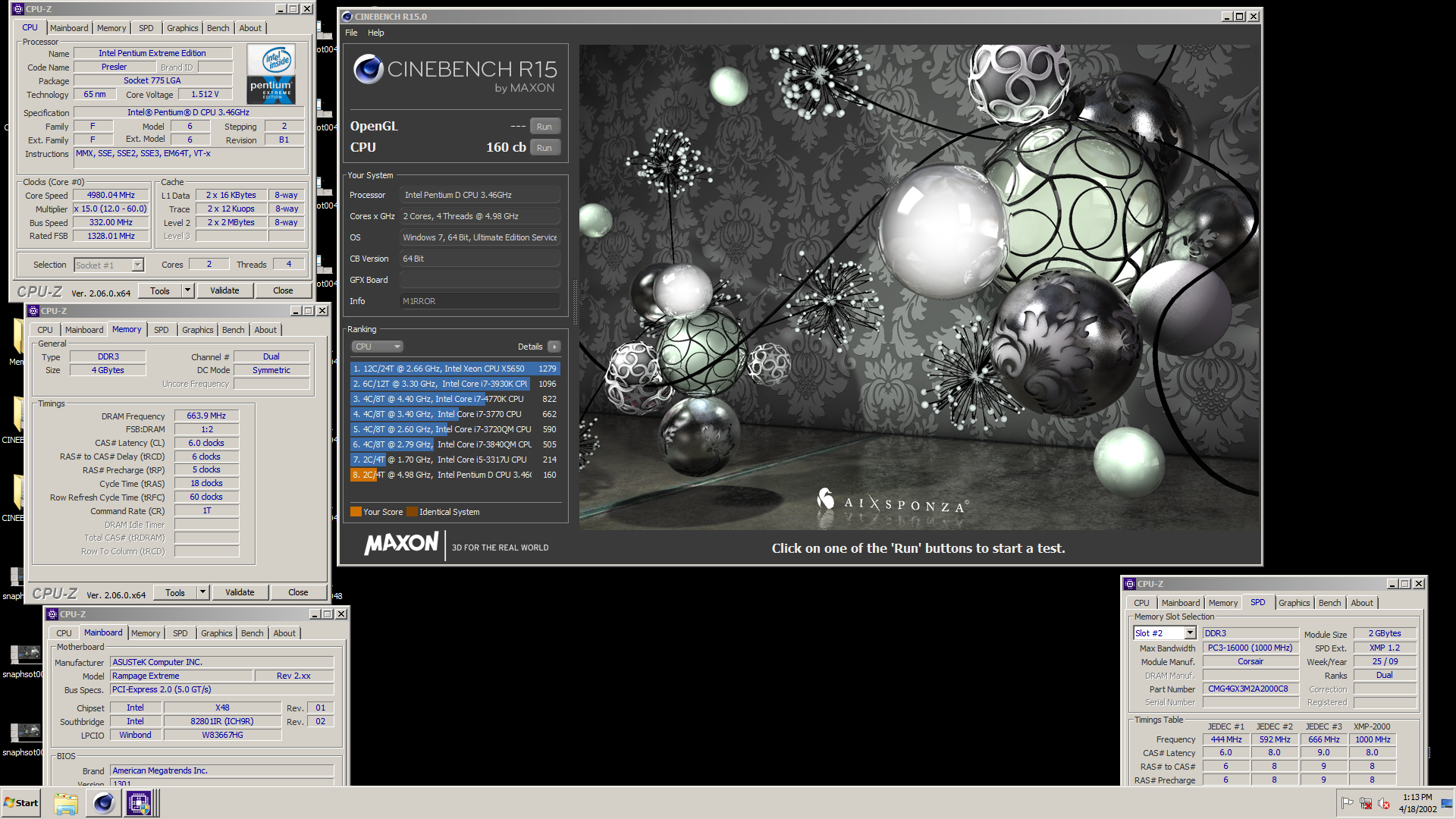Click muted volume tray icon
Image resolution: width=1456 pixels, height=819 pixels.
[x=1384, y=803]
